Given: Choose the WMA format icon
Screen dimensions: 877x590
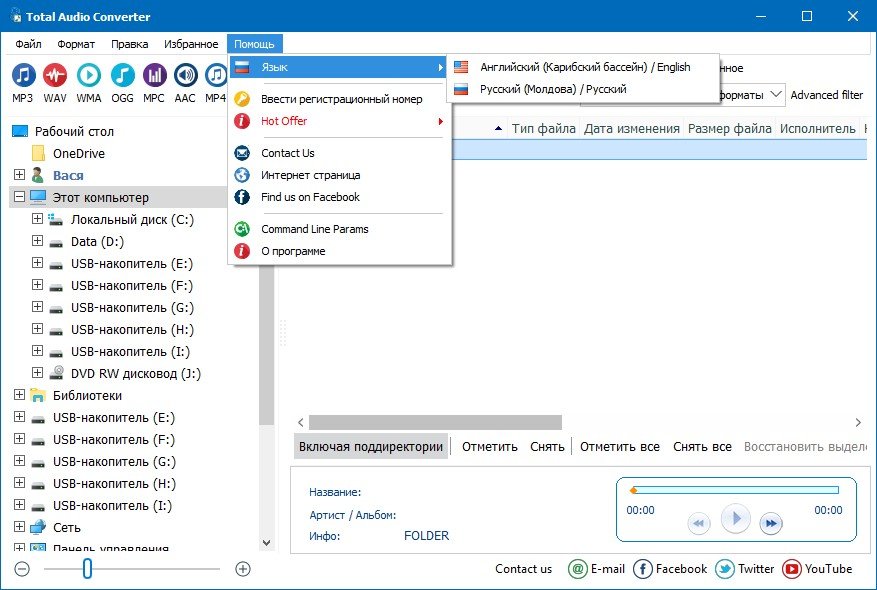Looking at the screenshot, I should (88, 76).
